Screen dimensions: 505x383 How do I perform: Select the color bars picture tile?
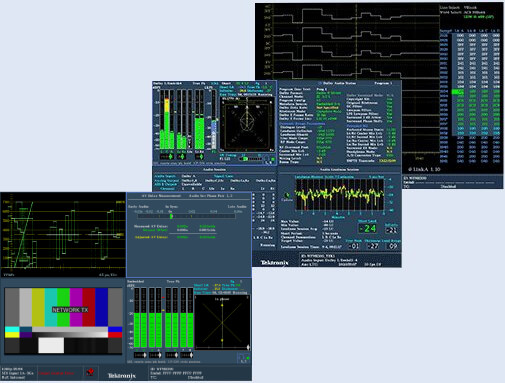(63, 321)
